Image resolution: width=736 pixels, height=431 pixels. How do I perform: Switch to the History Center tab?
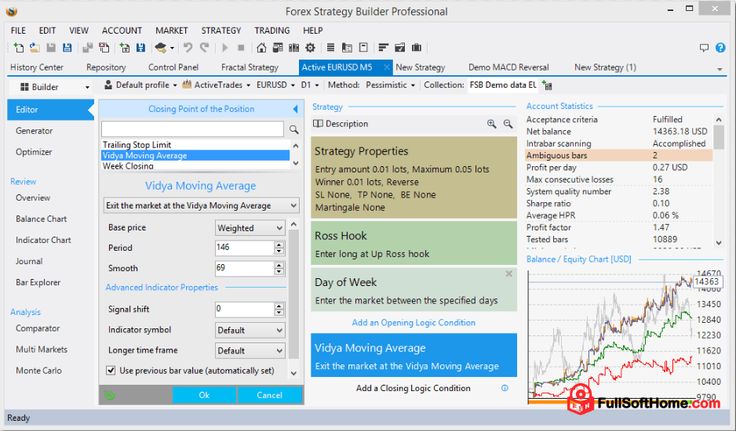click(x=37, y=68)
